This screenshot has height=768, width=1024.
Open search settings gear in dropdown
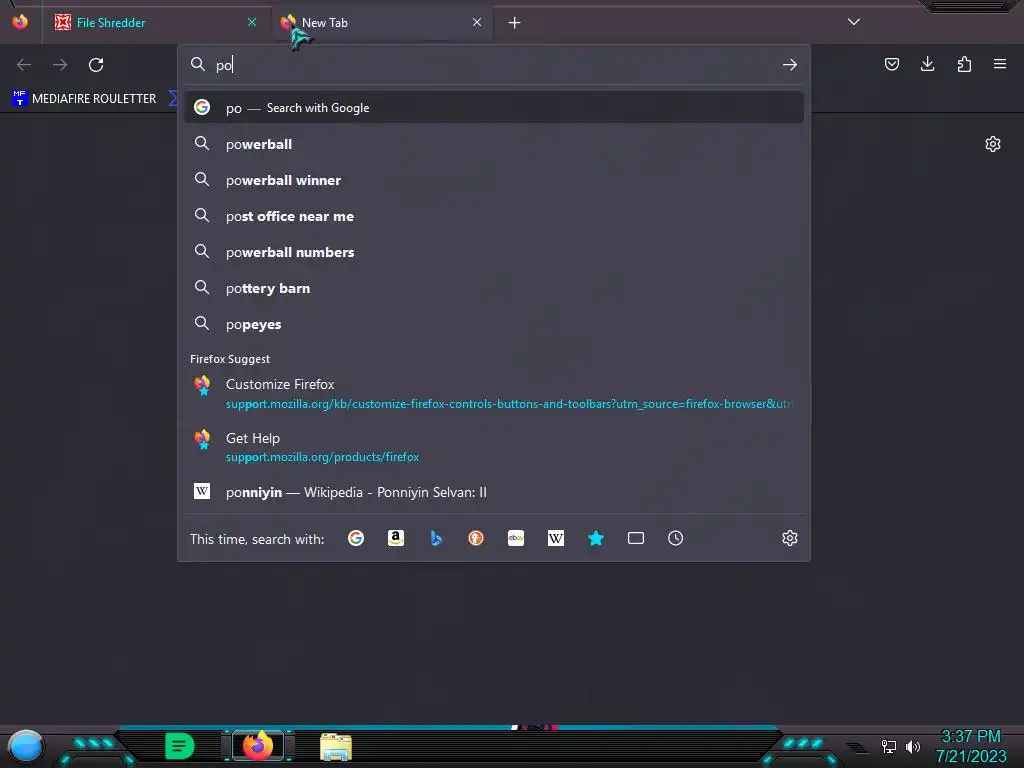[790, 538]
